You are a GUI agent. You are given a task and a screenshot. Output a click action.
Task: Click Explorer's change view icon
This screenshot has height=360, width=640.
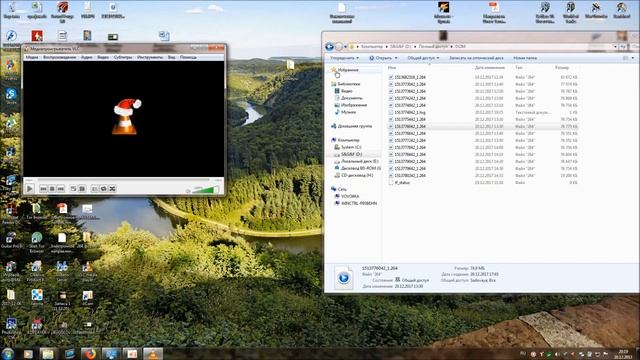tap(625, 58)
